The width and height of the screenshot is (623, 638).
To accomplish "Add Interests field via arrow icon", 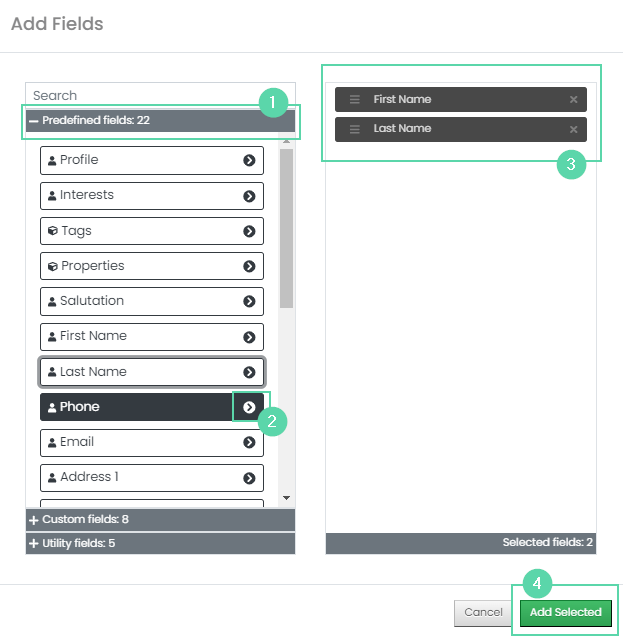I will (x=249, y=196).
